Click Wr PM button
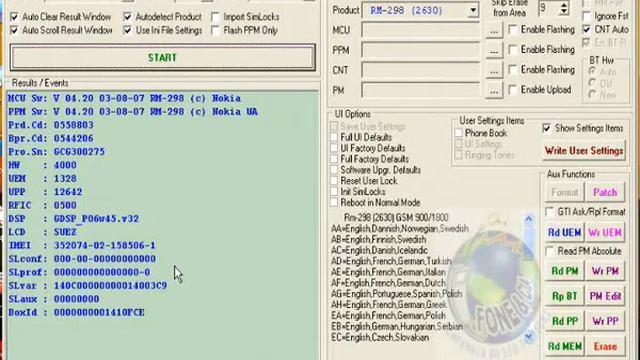This screenshot has height=360, width=640. pyautogui.click(x=605, y=271)
